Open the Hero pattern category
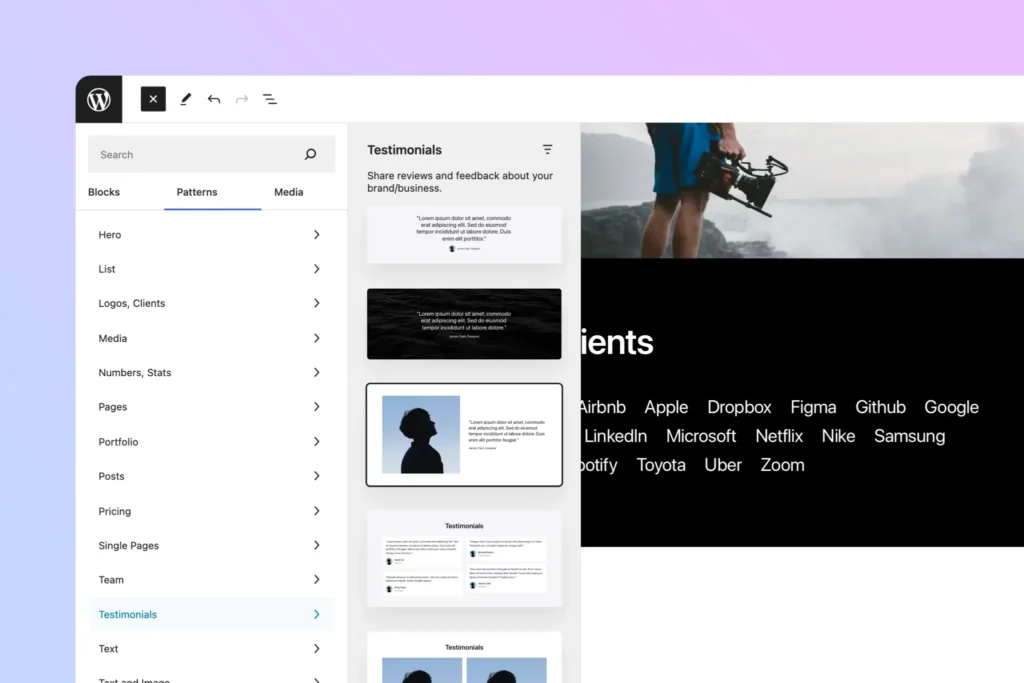1024x683 pixels. 211,234
